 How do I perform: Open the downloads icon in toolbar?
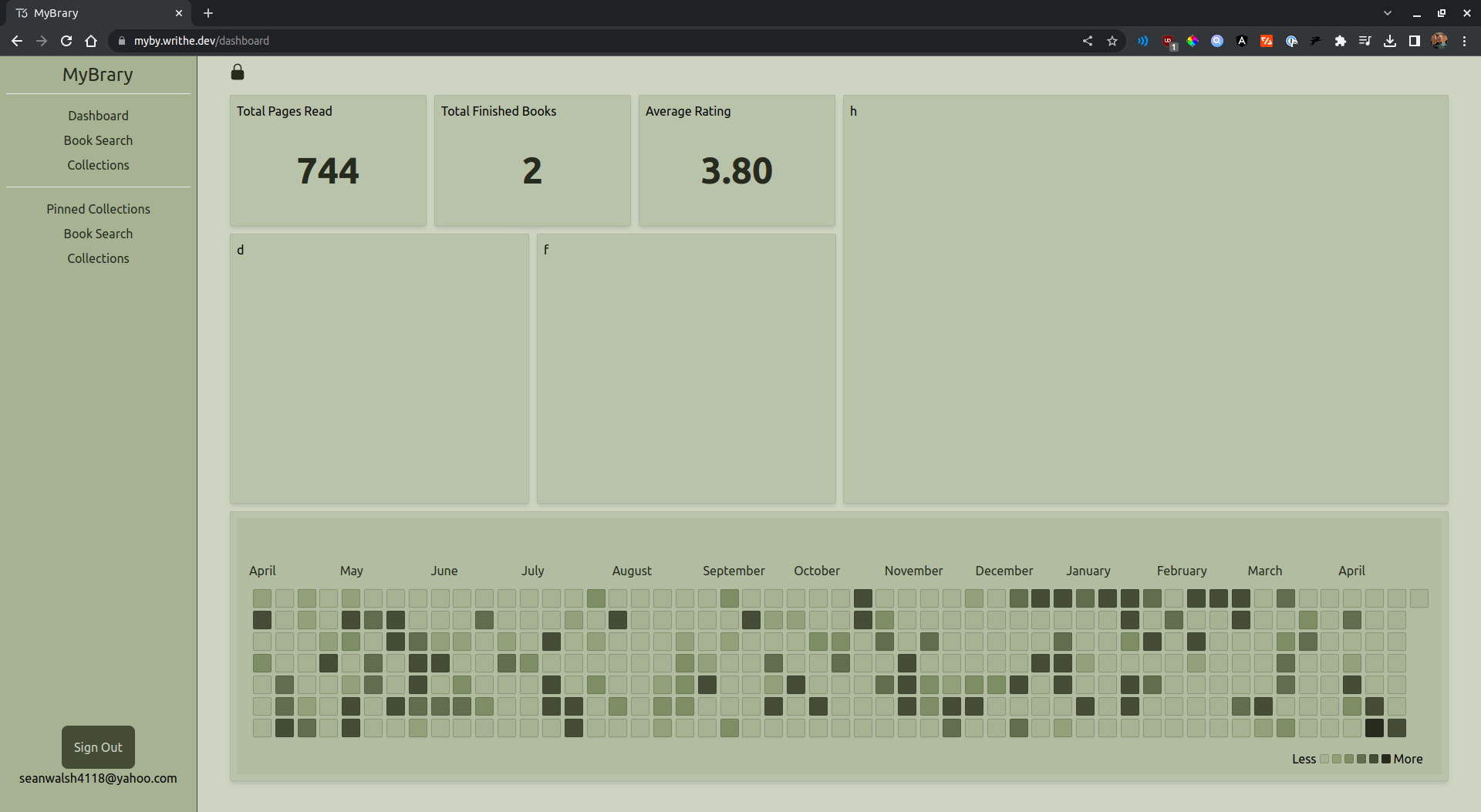1390,41
